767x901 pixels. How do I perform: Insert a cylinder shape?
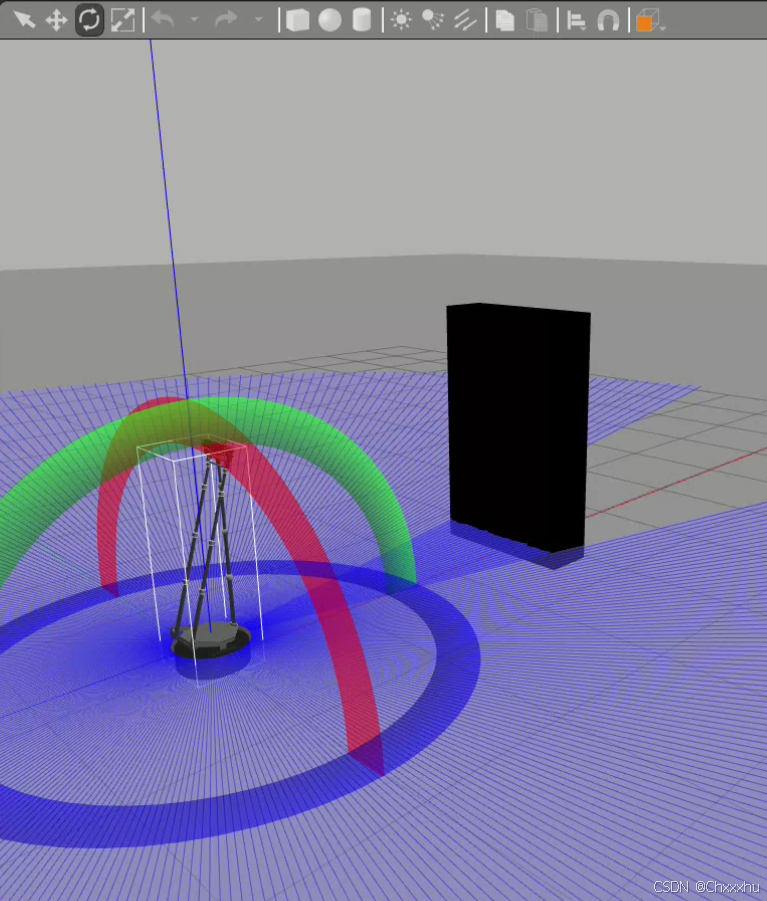click(x=361, y=21)
